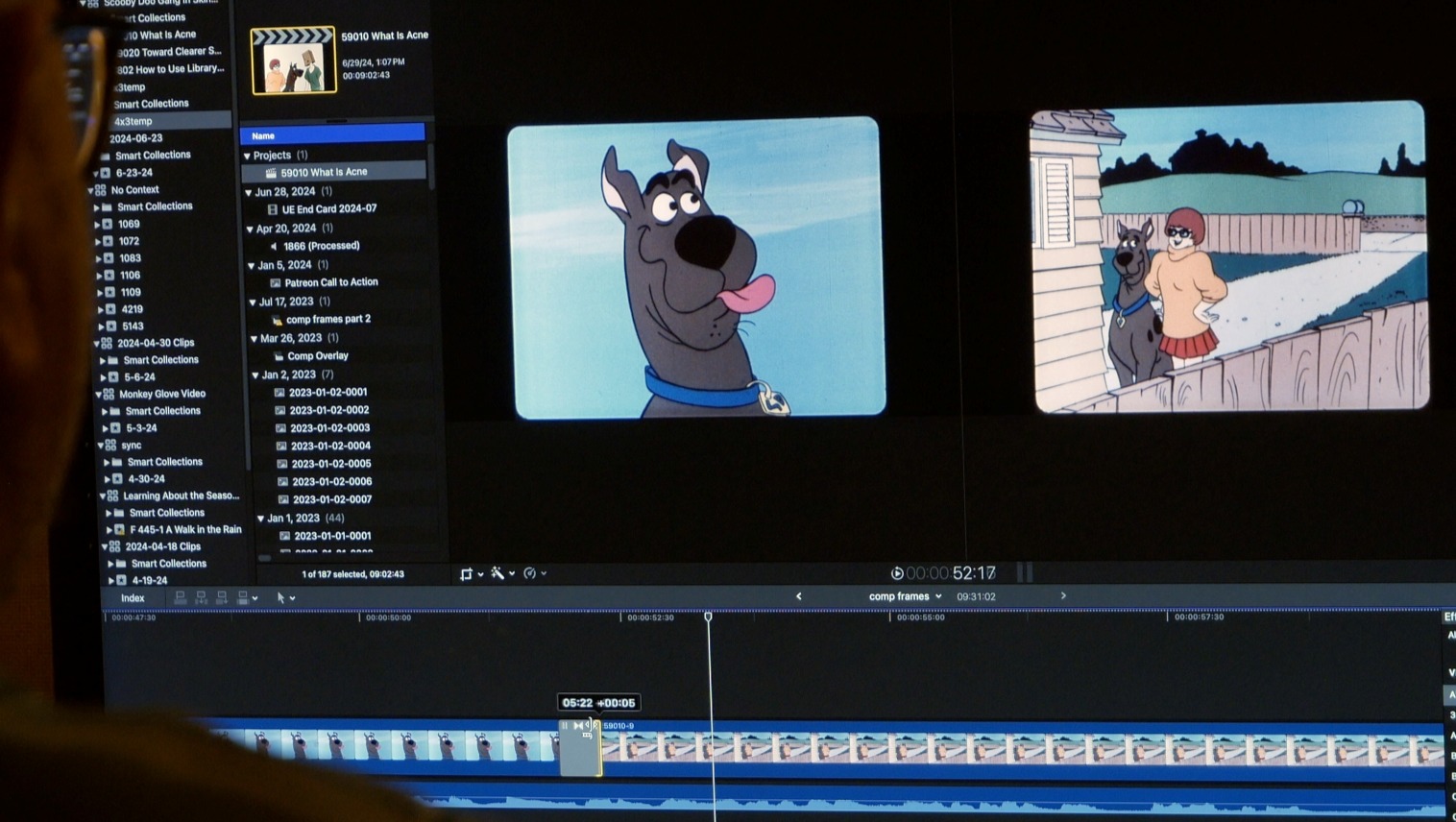The height and width of the screenshot is (822, 1456).
Task: Click the connect clip edit icon
Action: pyautogui.click(x=180, y=597)
